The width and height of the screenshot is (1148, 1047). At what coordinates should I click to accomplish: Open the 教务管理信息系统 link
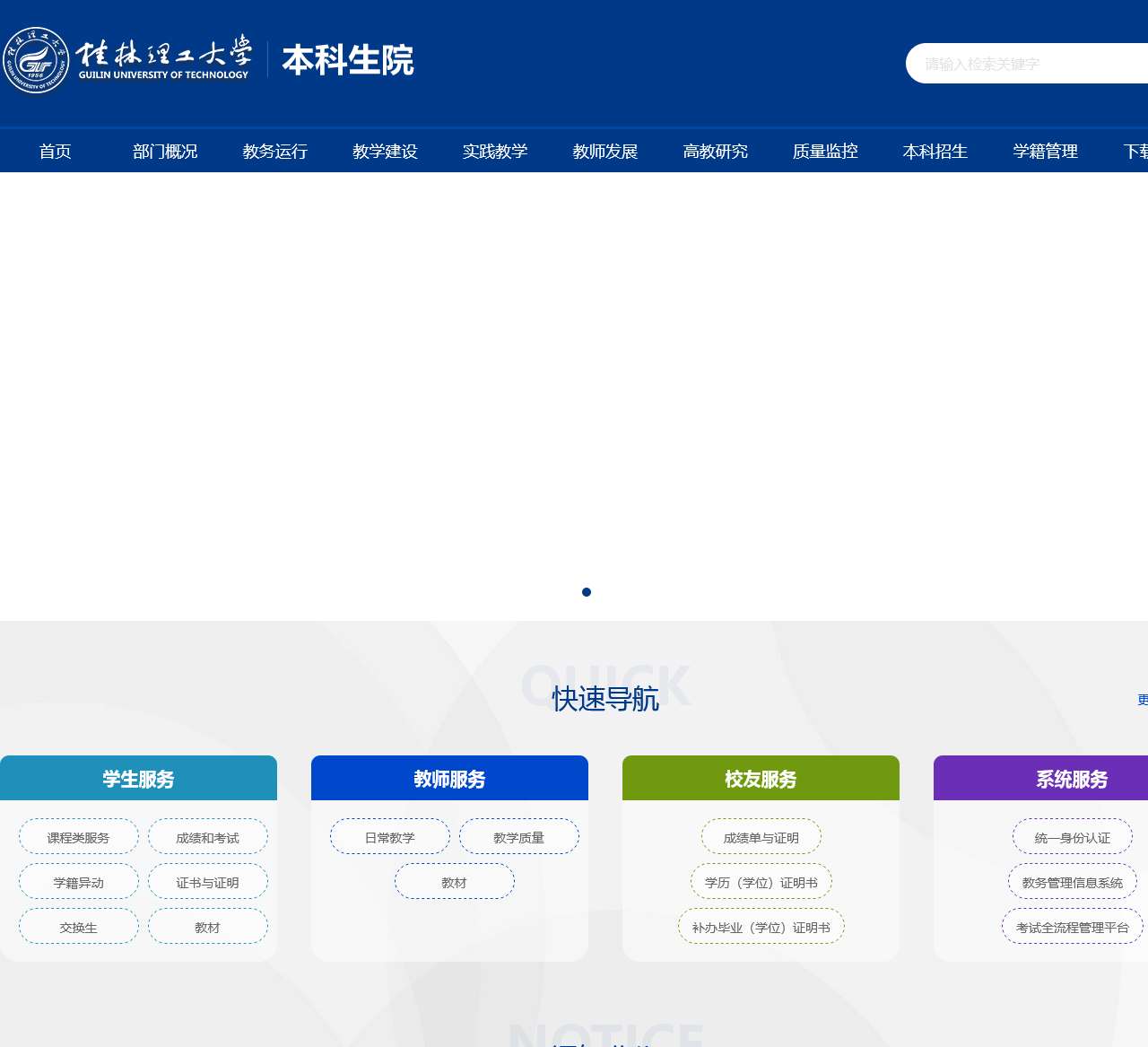click(1073, 882)
